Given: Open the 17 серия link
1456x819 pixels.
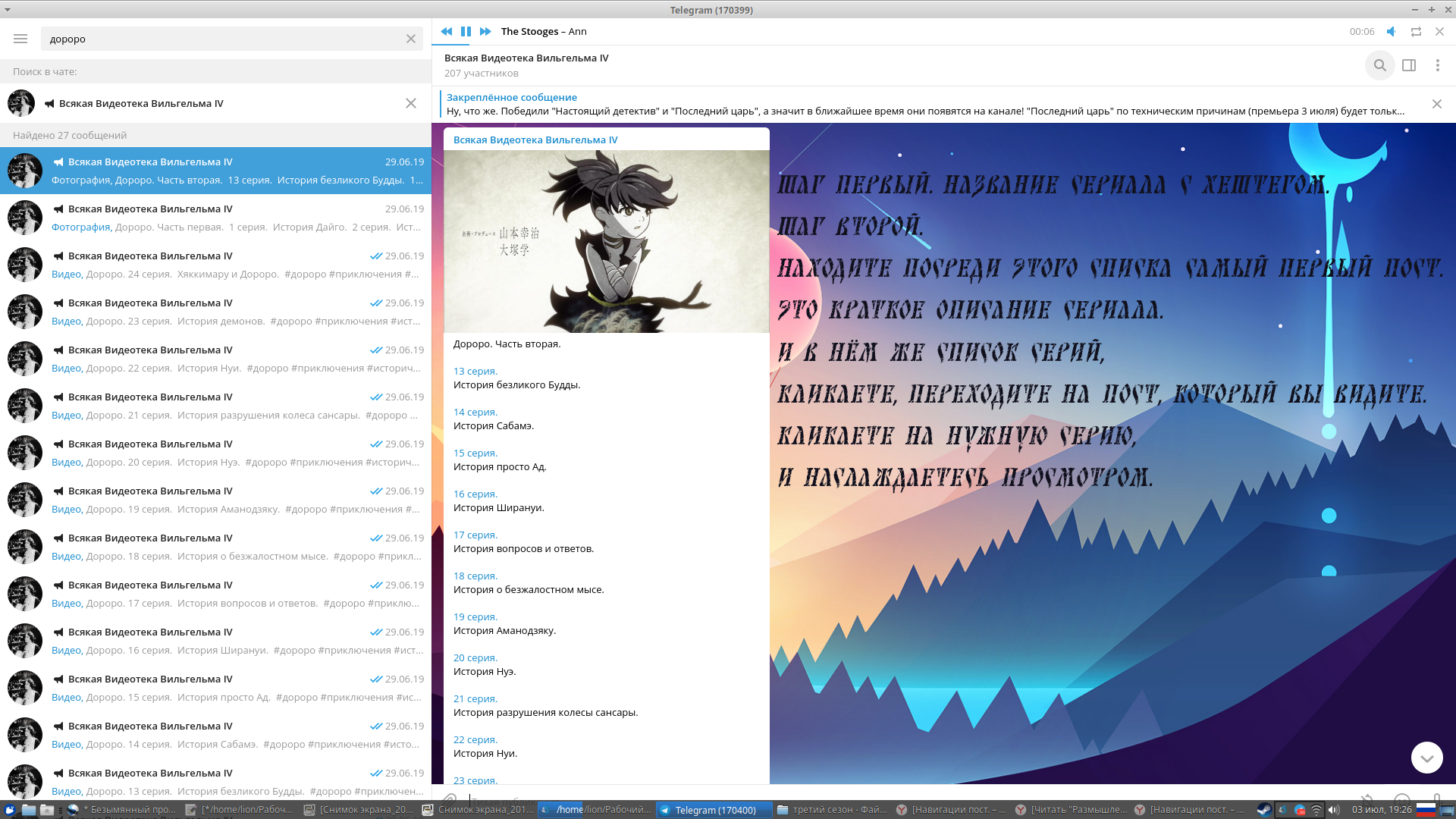Looking at the screenshot, I should (475, 535).
